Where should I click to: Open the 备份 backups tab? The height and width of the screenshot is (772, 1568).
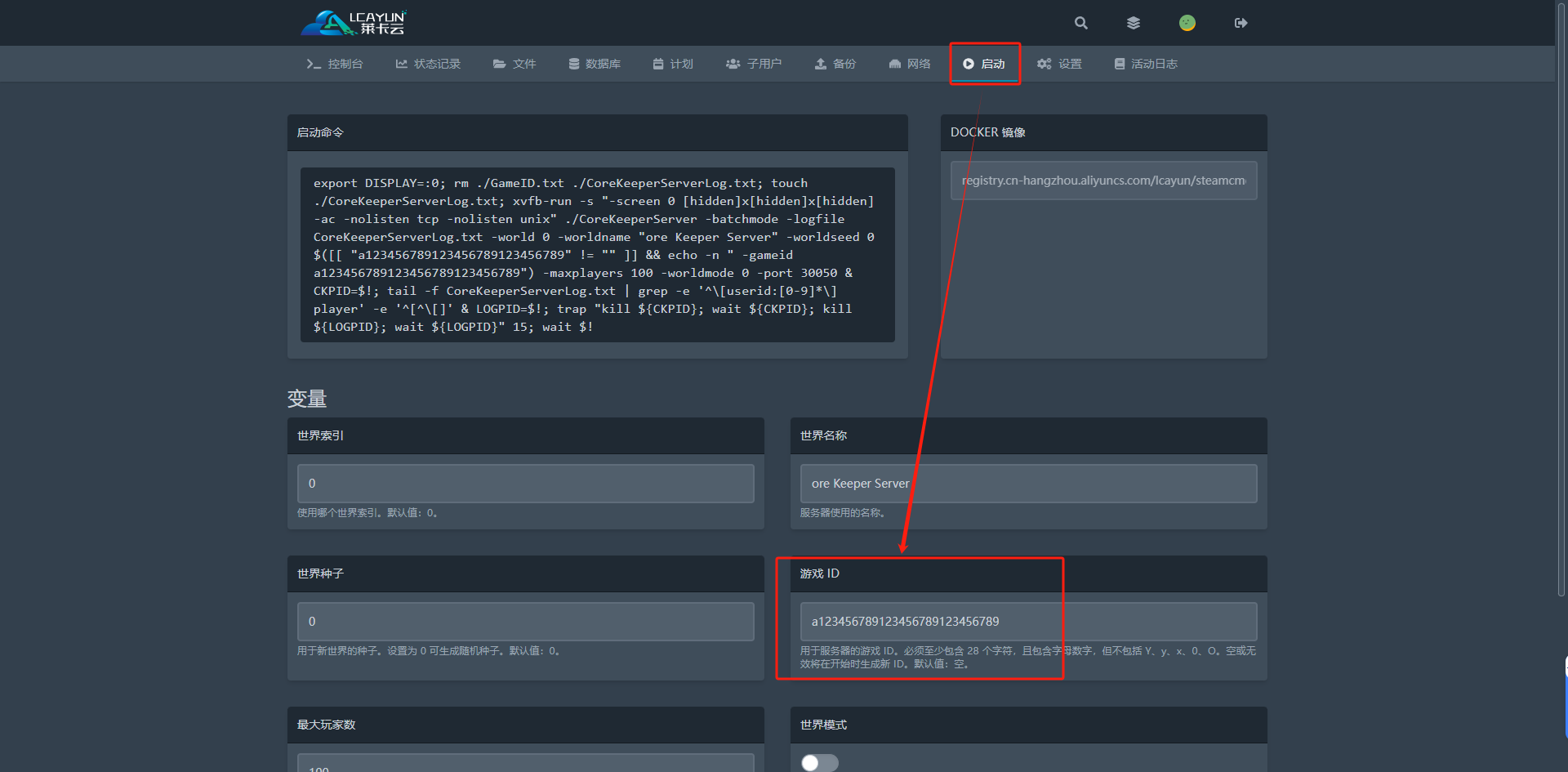pyautogui.click(x=835, y=64)
